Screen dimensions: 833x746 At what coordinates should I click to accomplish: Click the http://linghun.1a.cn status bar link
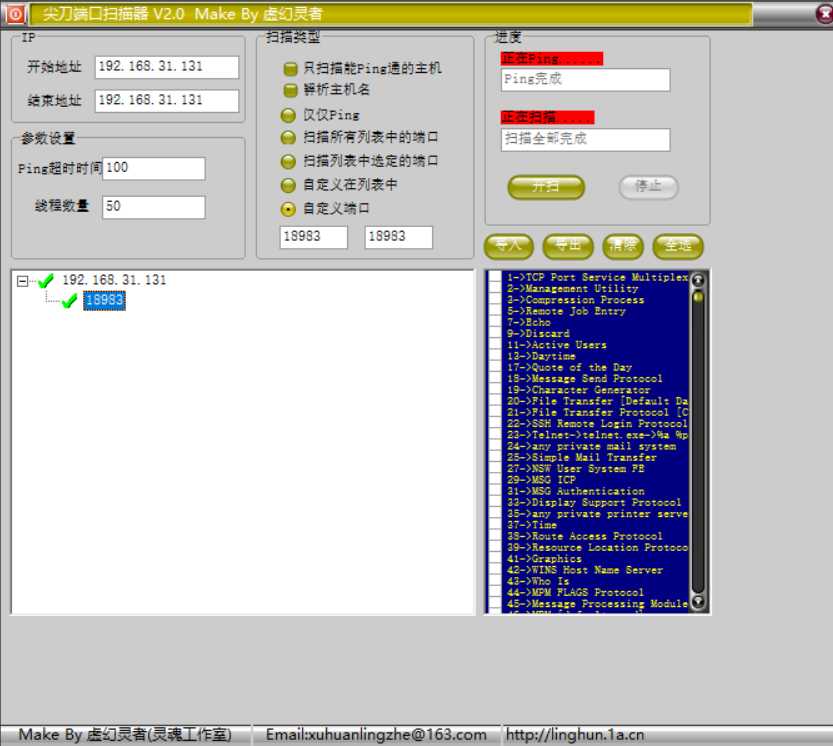pos(574,735)
